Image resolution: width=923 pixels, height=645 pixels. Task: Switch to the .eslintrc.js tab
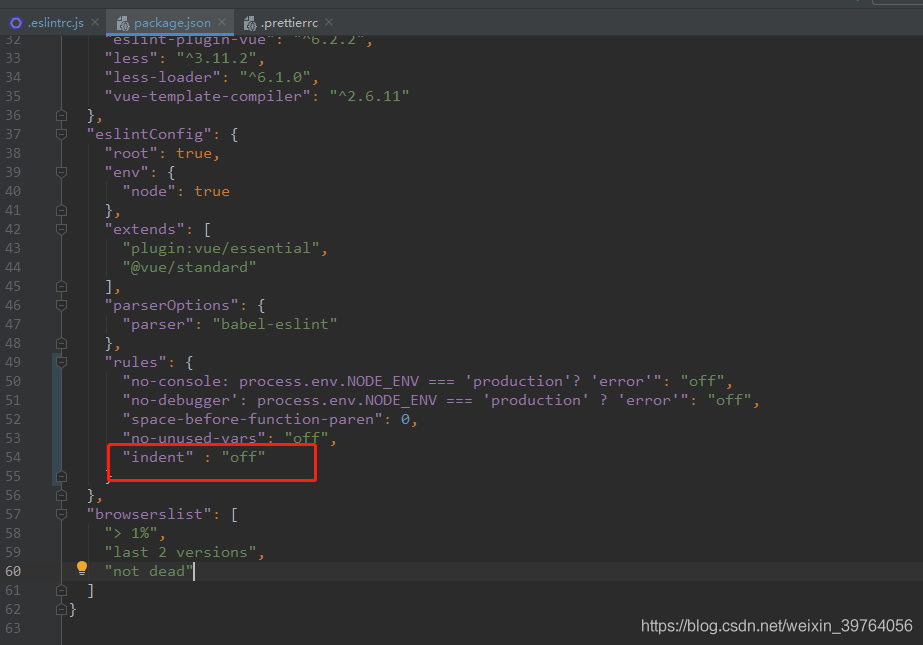click(x=55, y=22)
